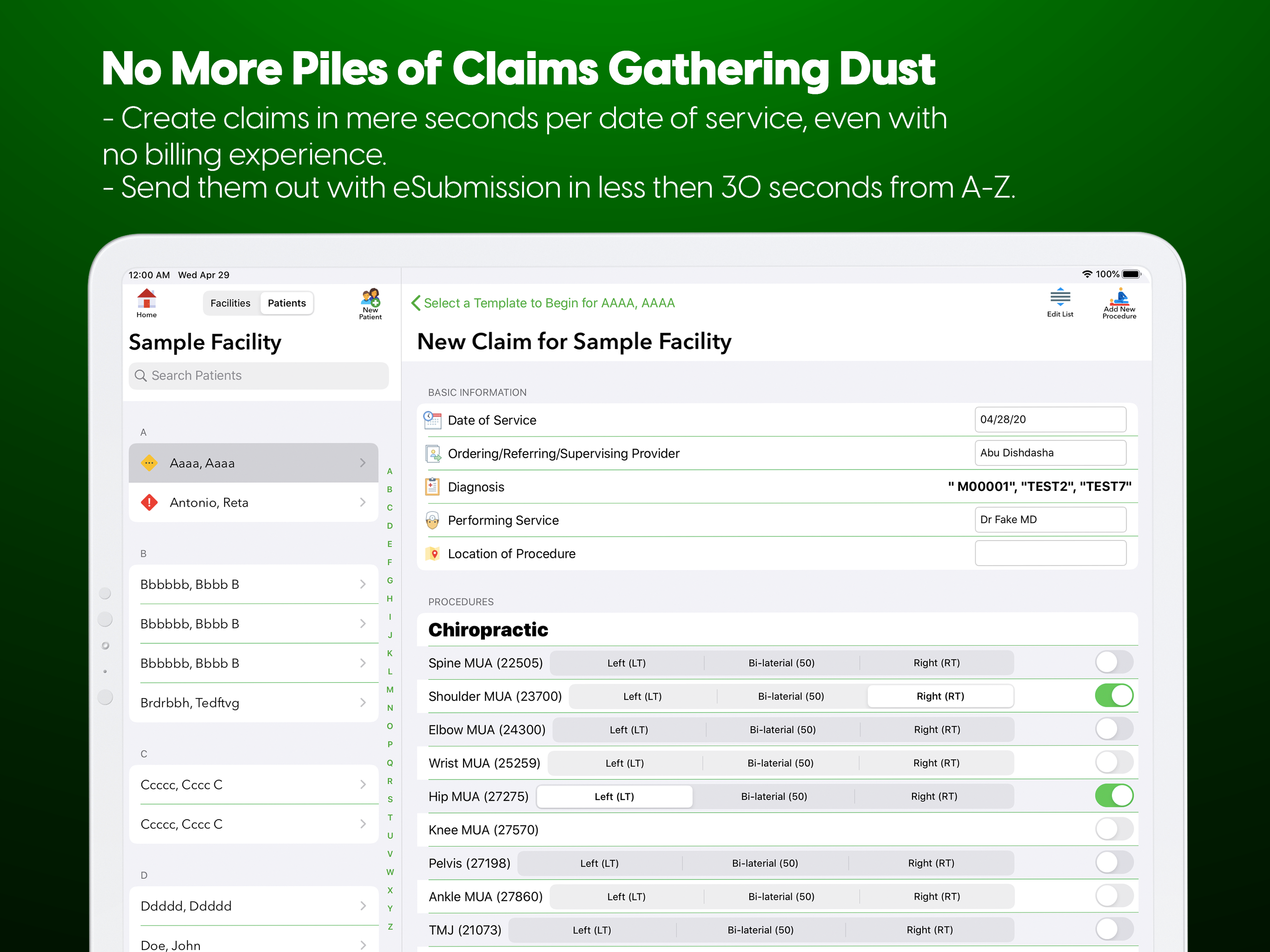1270x952 pixels.
Task: Select Right (RT) for Ankle MUA
Action: coord(936,896)
